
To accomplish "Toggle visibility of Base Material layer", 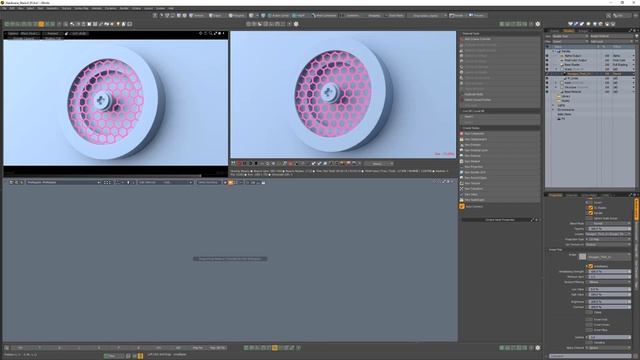I will [547, 91].
